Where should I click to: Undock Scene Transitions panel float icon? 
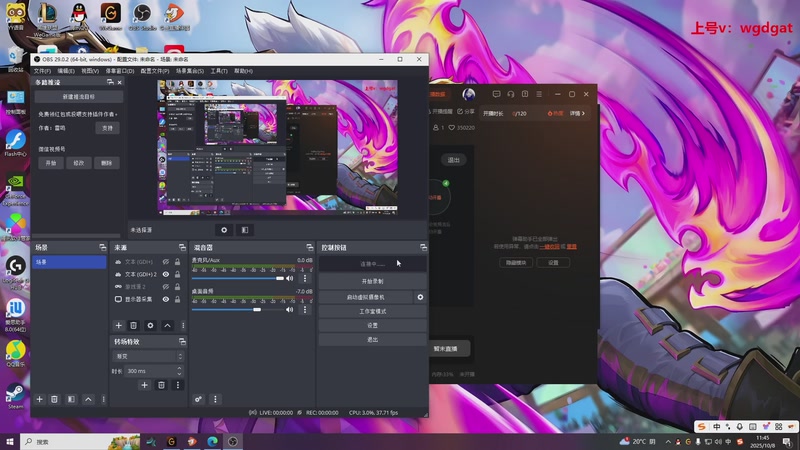click(182, 341)
